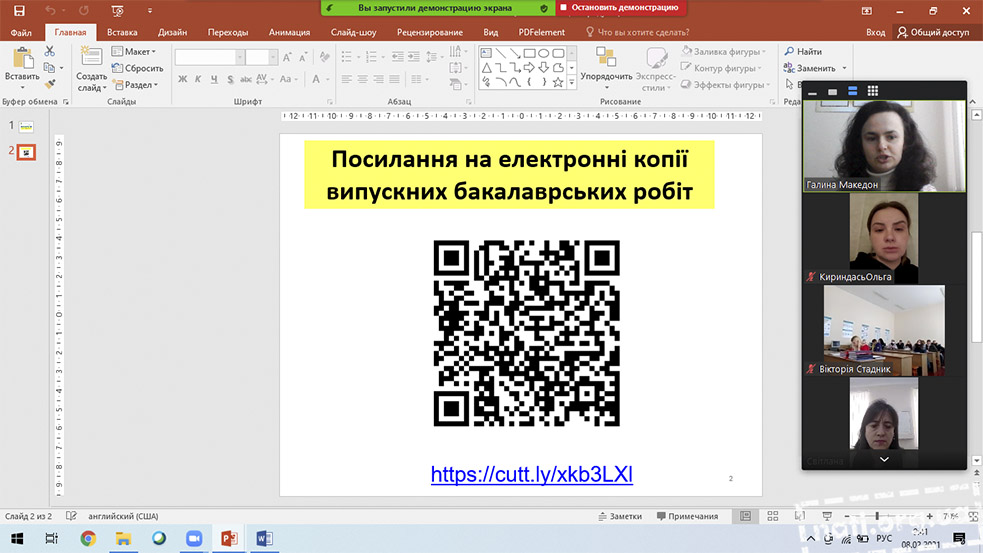The image size is (983, 553).
Task: Select the star shape in the shapes gallery
Action: tap(557, 82)
